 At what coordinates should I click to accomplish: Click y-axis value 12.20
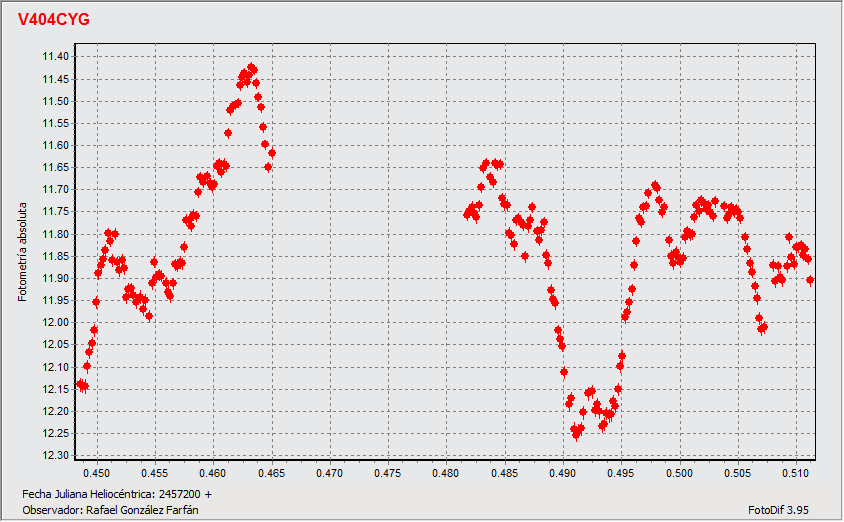coord(55,411)
